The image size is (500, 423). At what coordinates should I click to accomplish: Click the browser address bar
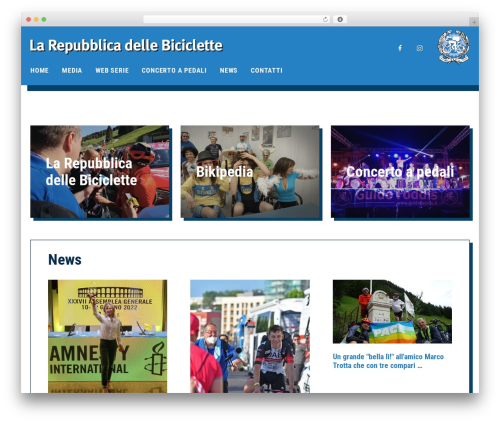237,19
